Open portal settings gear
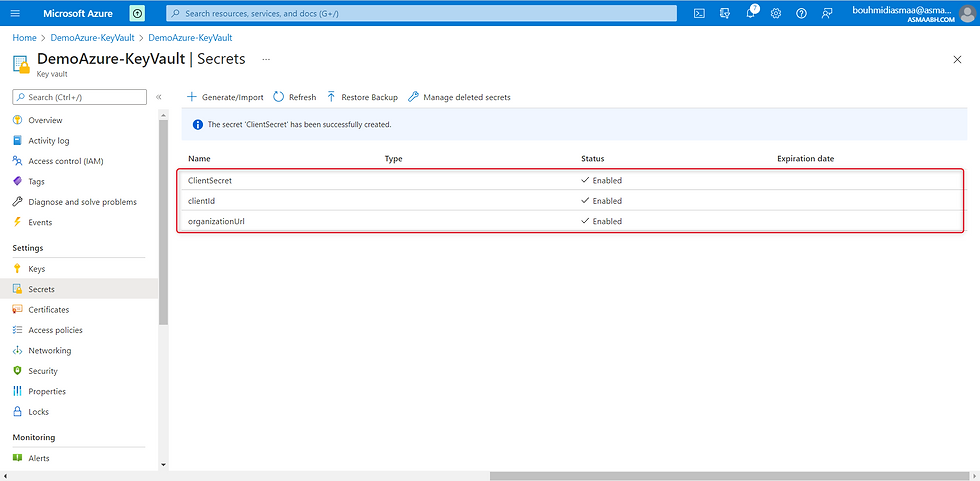Screen dimensions: 980x481 pyautogui.click(x=776, y=13)
